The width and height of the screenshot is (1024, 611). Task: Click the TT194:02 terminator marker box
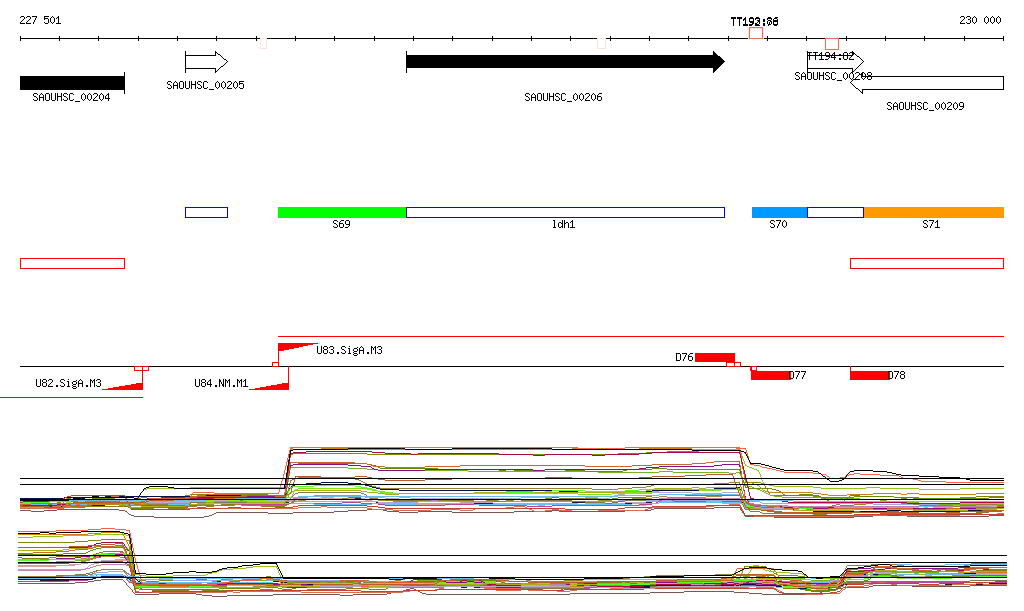tap(832, 43)
